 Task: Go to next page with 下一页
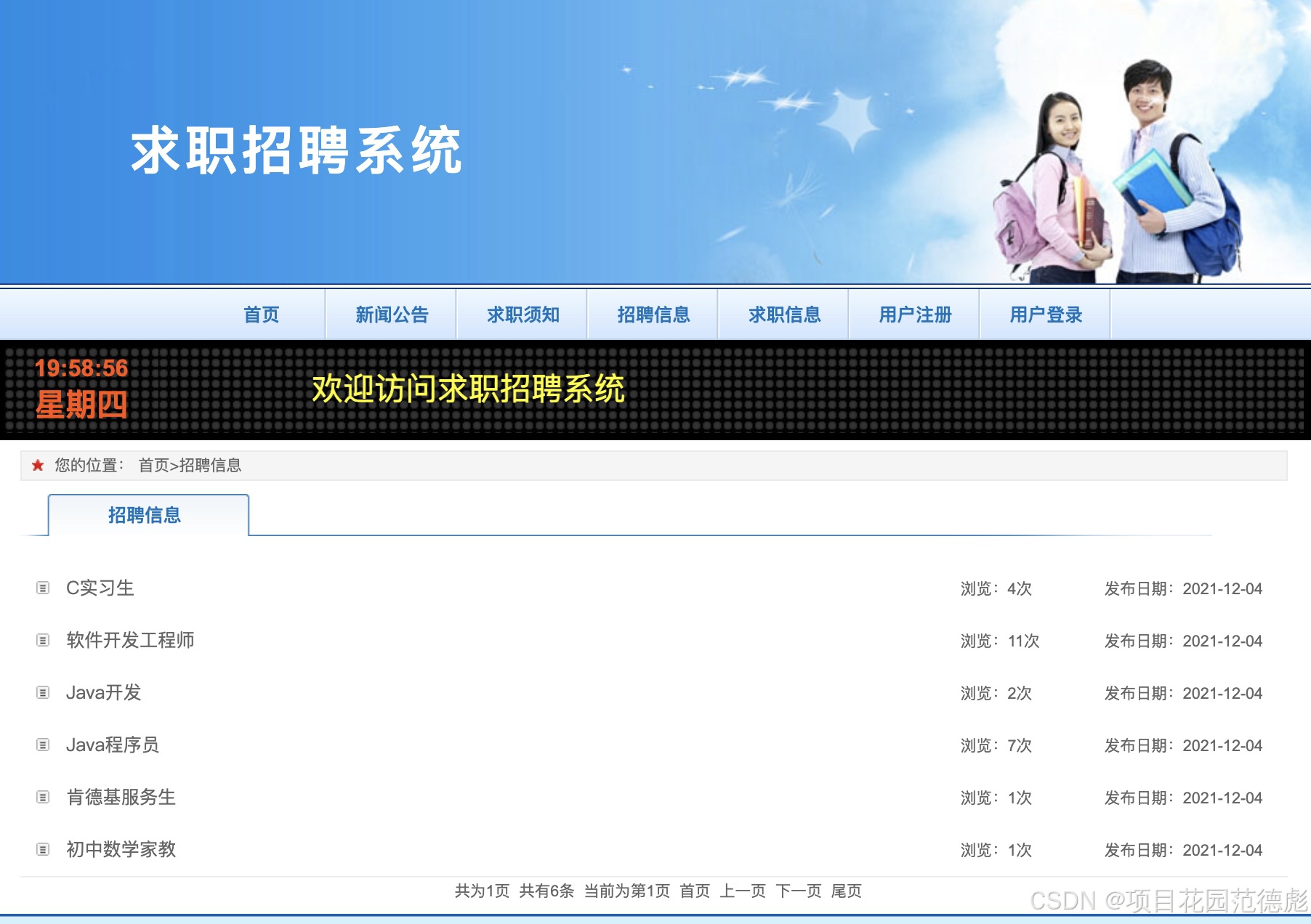coord(799,891)
